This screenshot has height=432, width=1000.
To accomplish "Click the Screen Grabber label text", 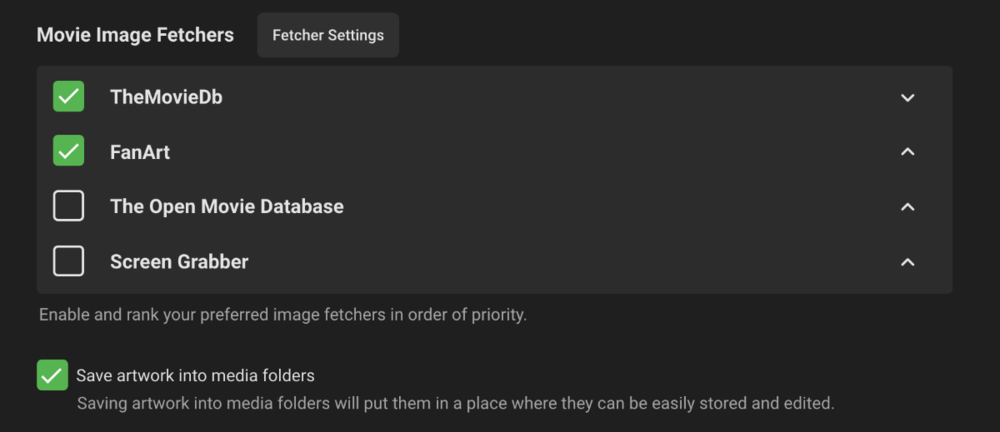I will 179,262.
